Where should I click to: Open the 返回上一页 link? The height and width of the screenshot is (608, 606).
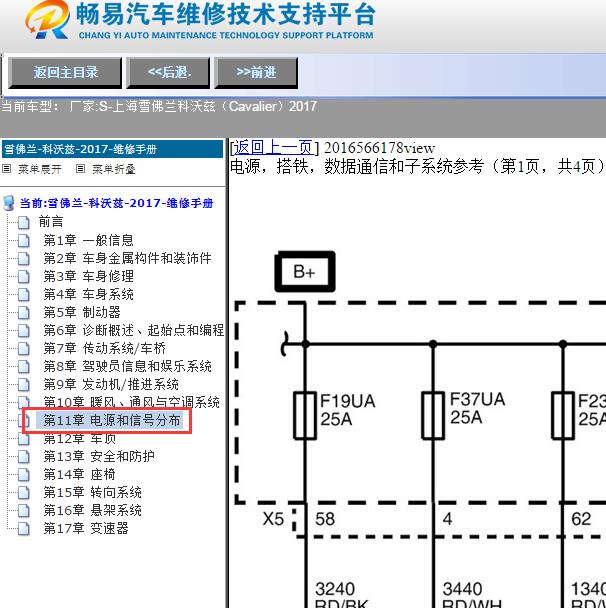pyautogui.click(x=274, y=148)
